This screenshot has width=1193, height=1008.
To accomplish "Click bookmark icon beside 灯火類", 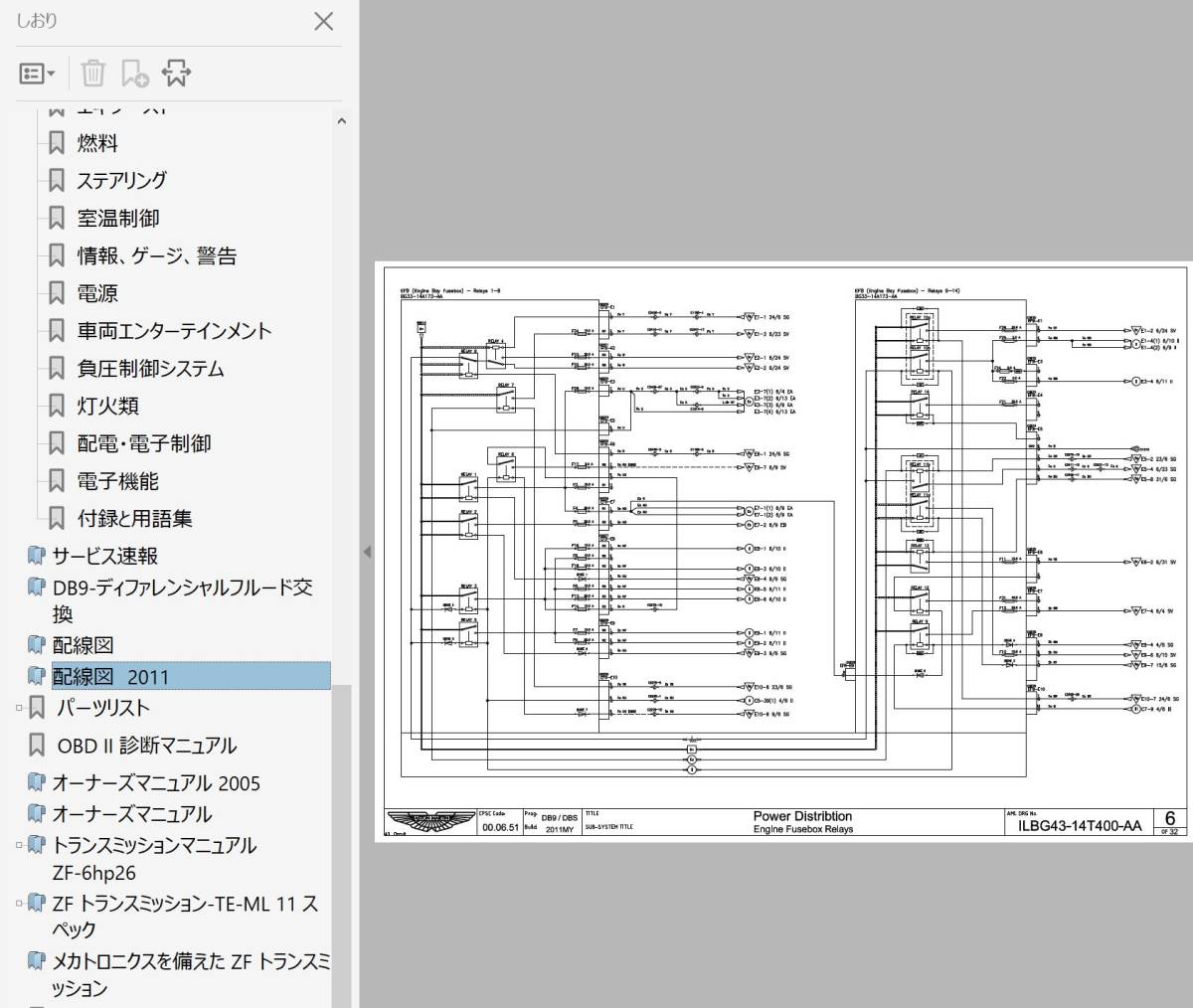I will tap(57, 407).
